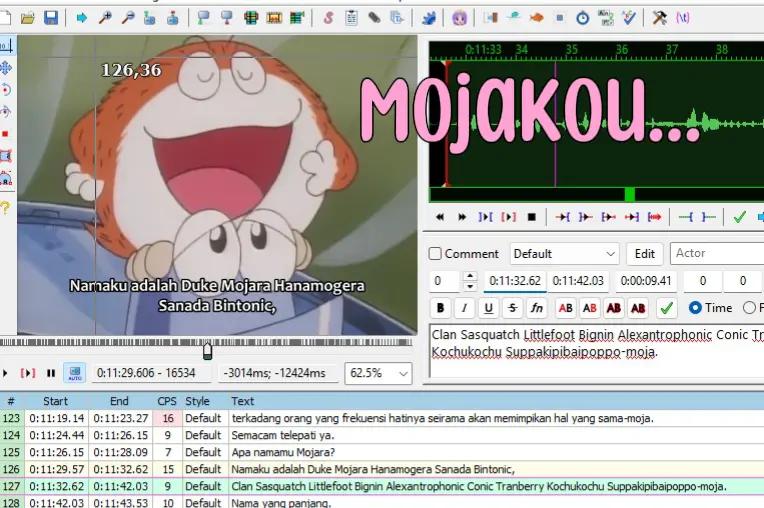Click the end time field 0:11:42.03
This screenshot has height=508, width=764.
578,281
